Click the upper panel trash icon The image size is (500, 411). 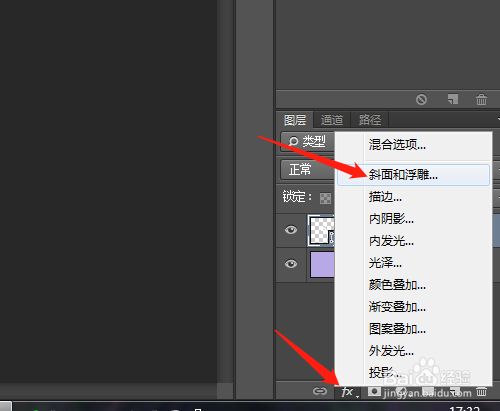[x=481, y=99]
